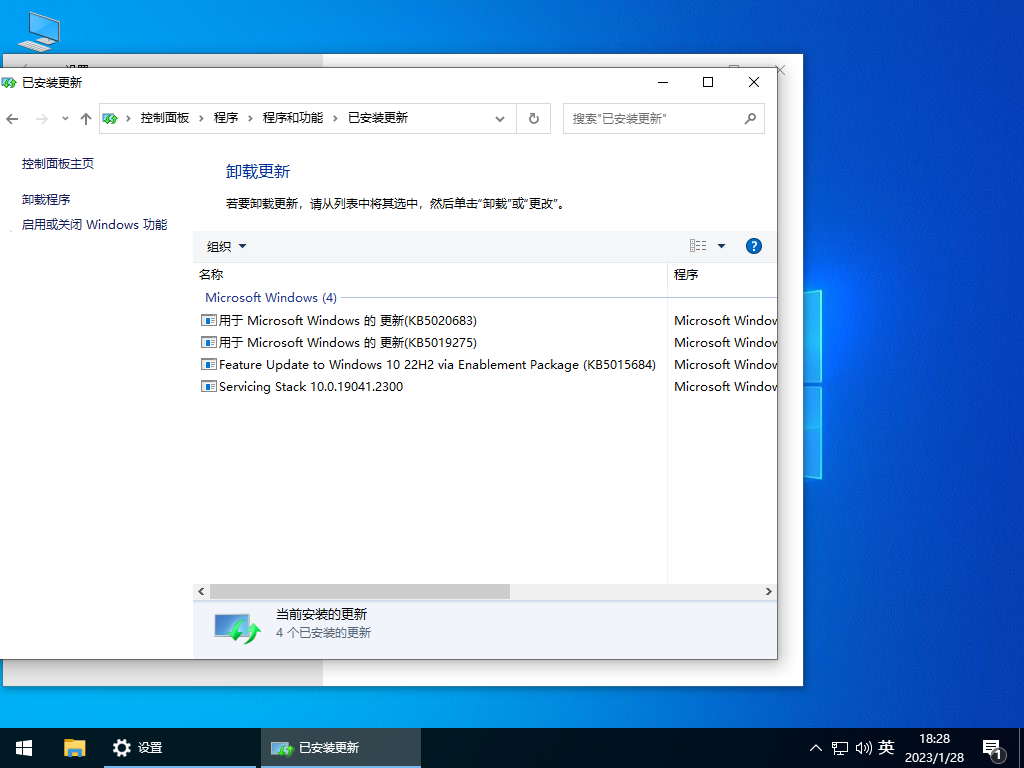Close the 设置 window behind
Viewport: 1024px width, 768px height.
[x=780, y=69]
